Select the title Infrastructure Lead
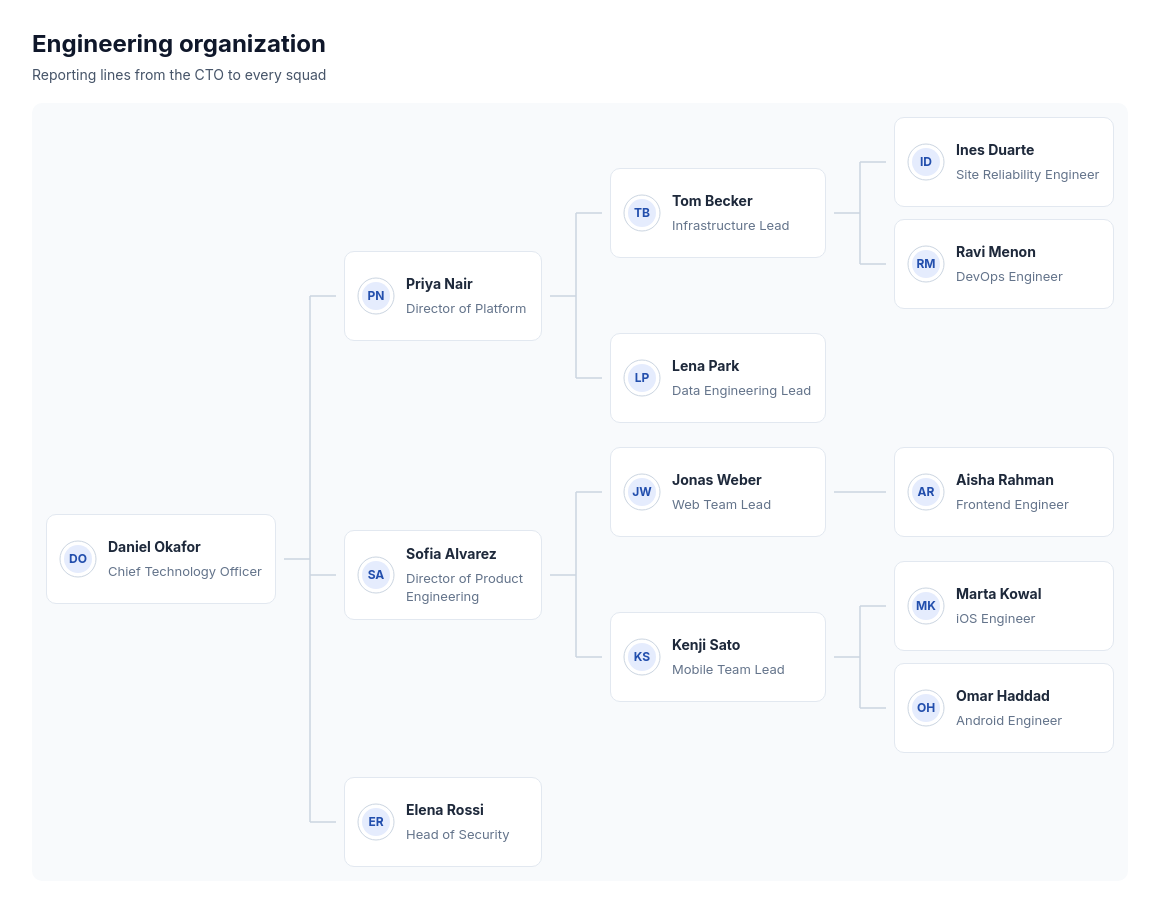This screenshot has width=1160, height=913. [730, 226]
